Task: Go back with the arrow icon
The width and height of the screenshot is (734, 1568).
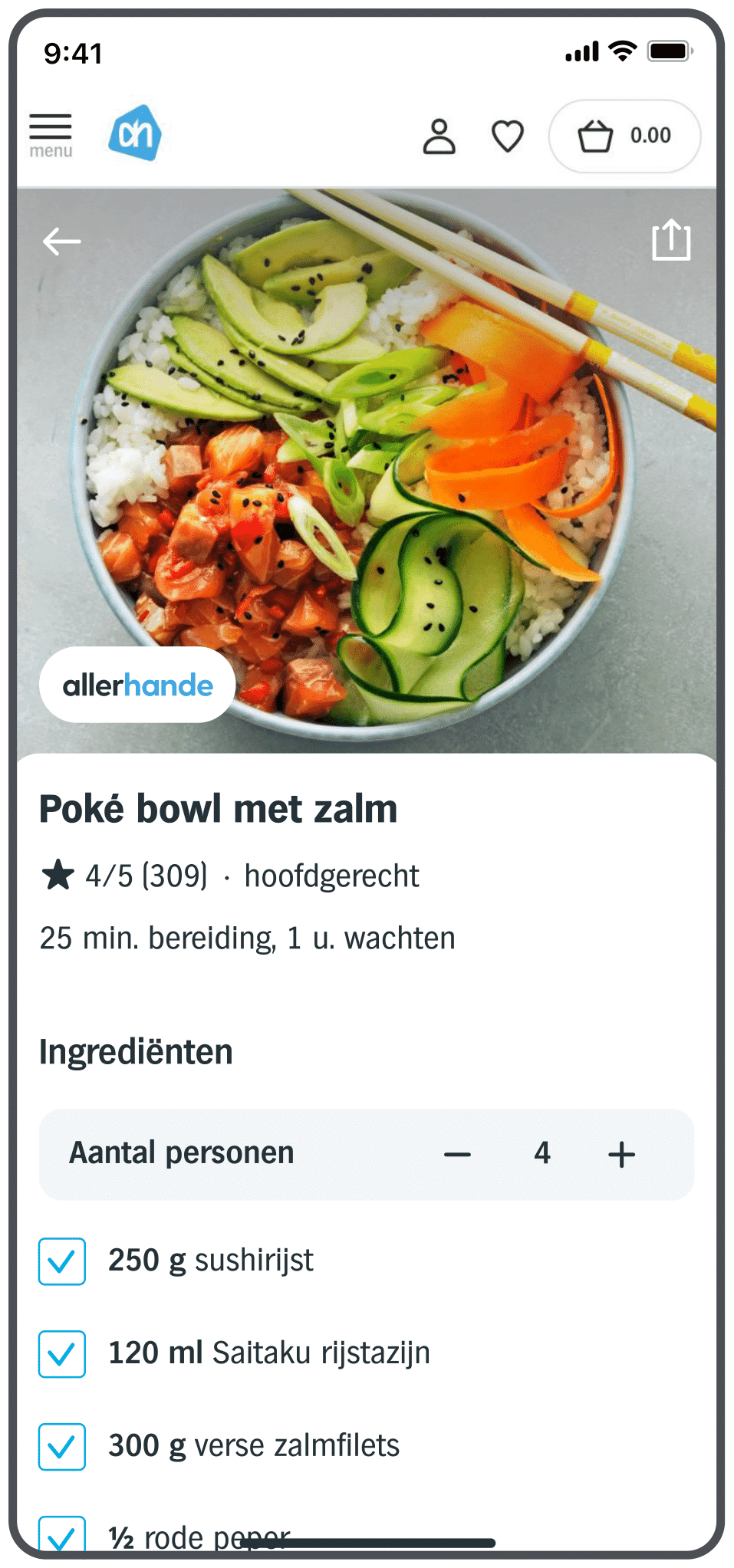Action: tap(61, 242)
